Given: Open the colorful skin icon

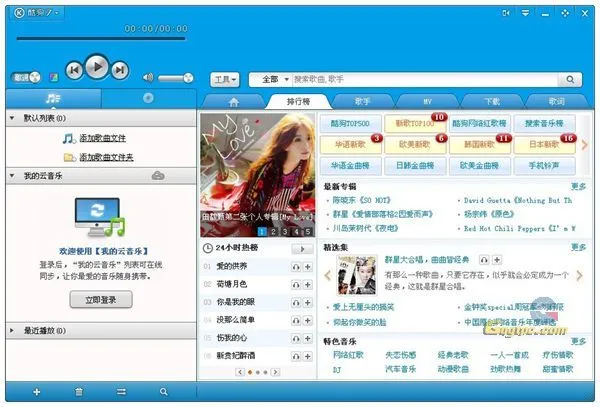Looking at the screenshot, I should tap(54, 78).
